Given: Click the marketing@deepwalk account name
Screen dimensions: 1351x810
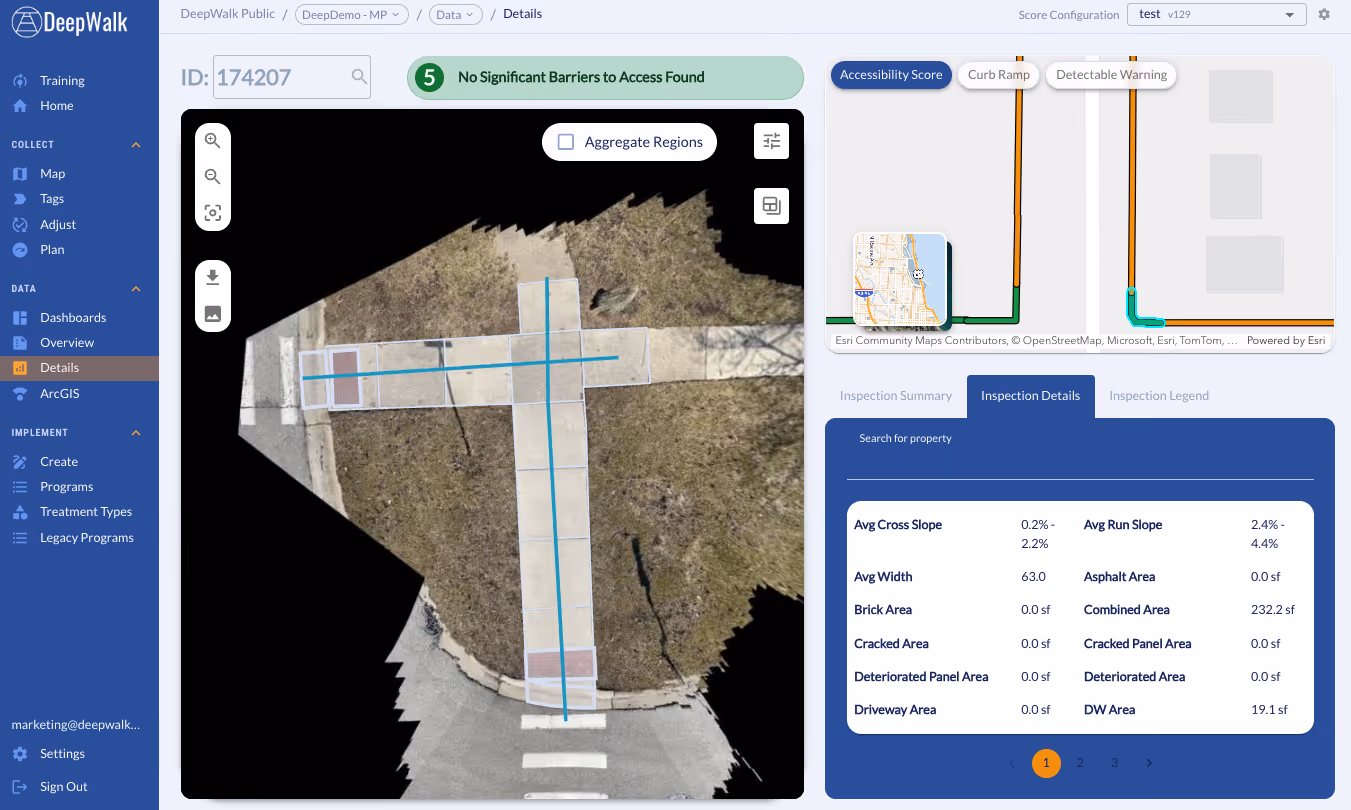Looking at the screenshot, I should [75, 724].
